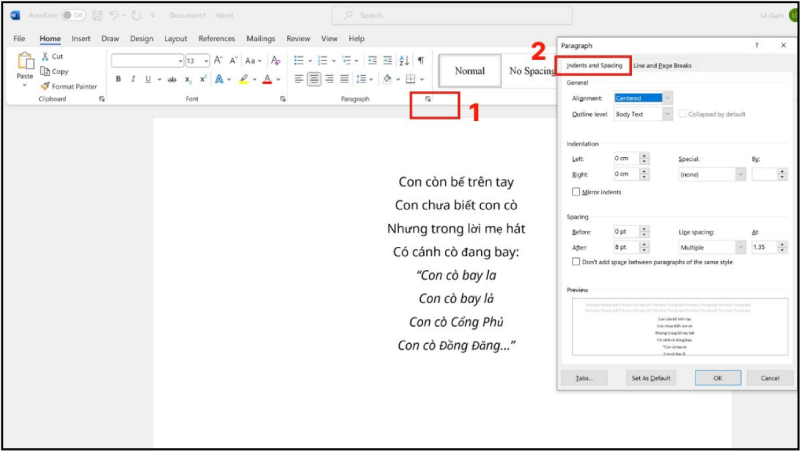Center-align text using ribbon alignment icon
This screenshot has width=800, height=451.
[314, 79]
